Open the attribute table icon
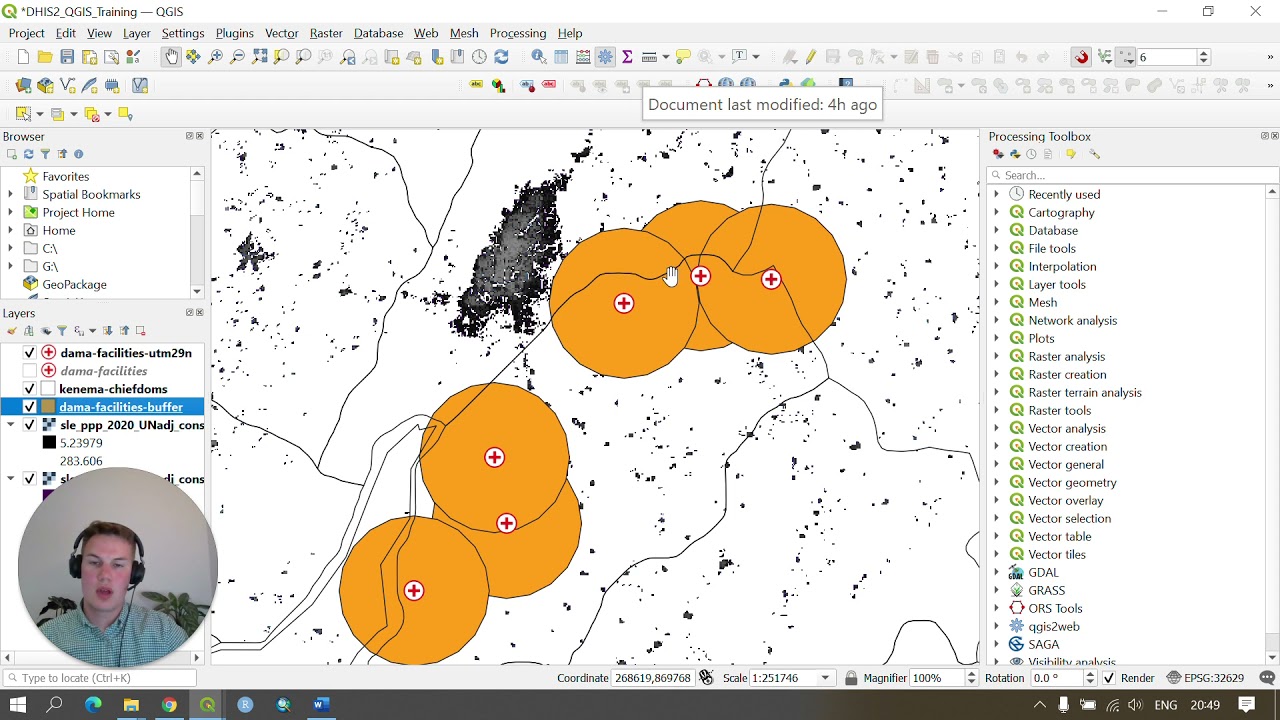1280x720 pixels. point(561,57)
